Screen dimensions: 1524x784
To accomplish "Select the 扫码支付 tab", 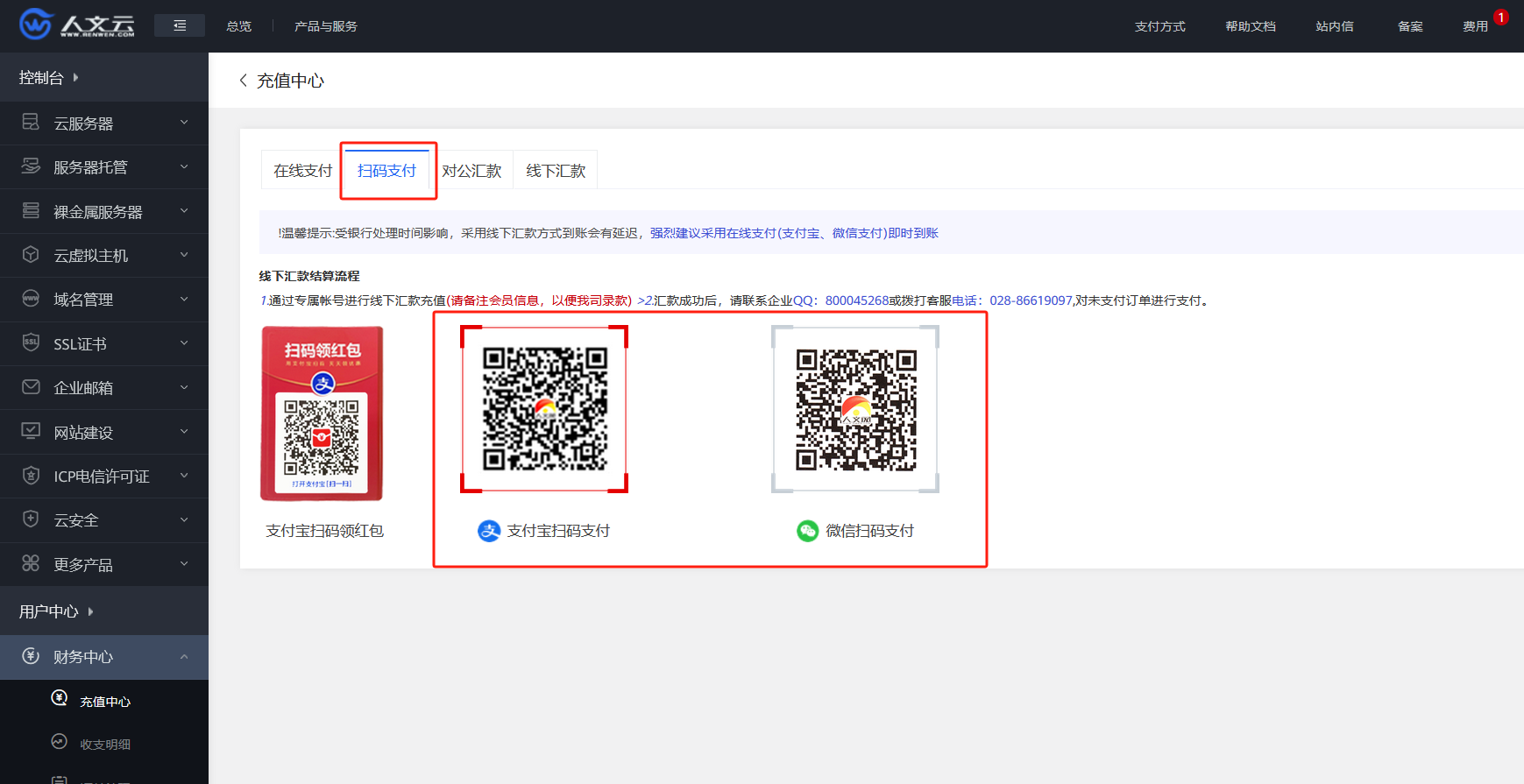I will coord(386,170).
